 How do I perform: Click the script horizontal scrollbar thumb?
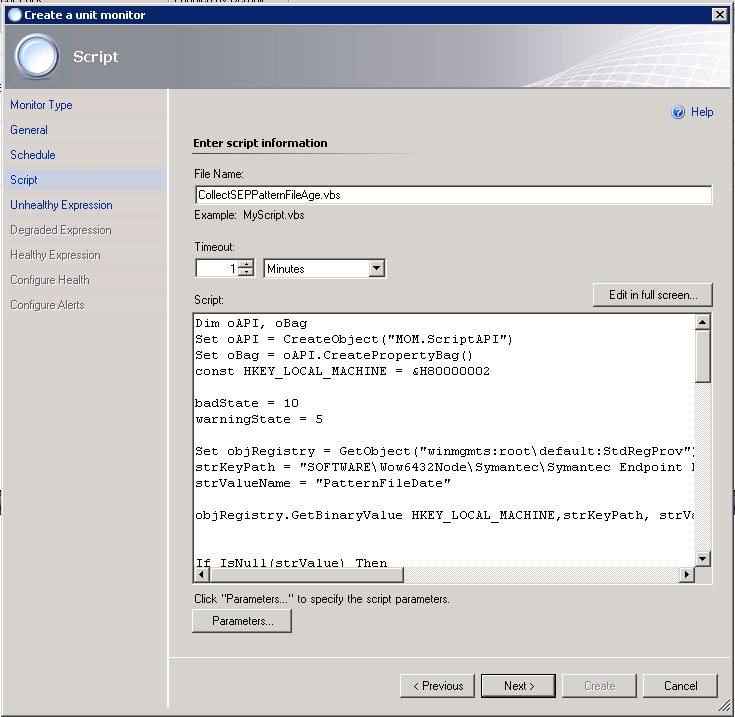(x=307, y=575)
